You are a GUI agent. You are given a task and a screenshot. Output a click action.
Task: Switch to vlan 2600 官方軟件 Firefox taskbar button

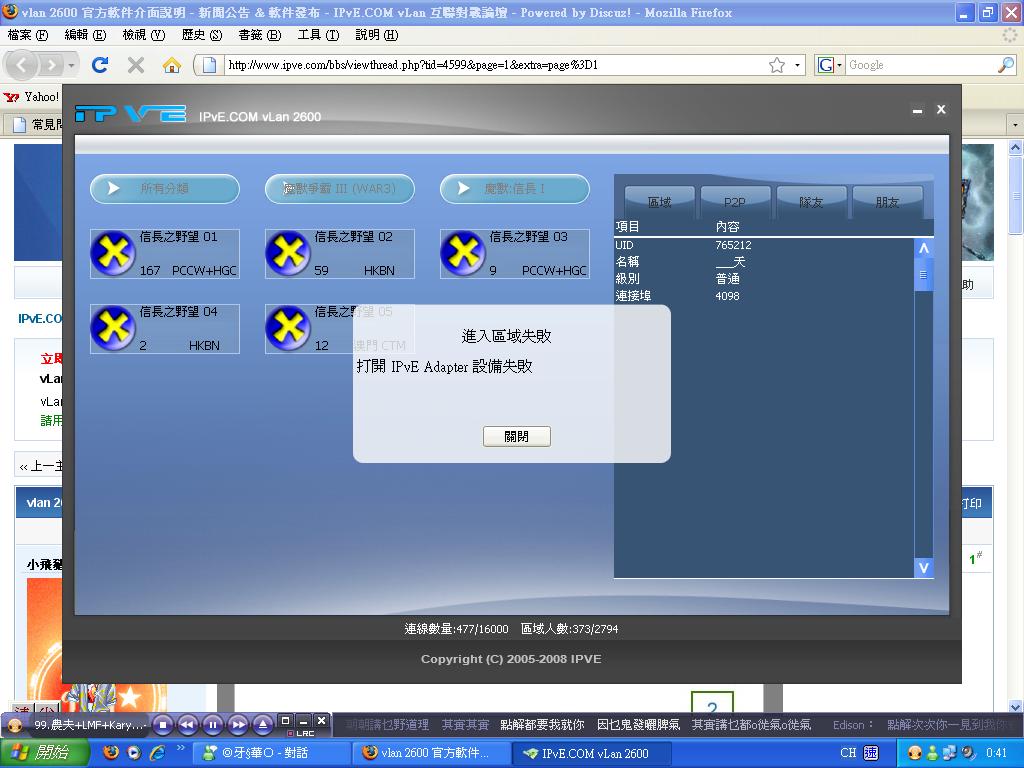coord(431,753)
